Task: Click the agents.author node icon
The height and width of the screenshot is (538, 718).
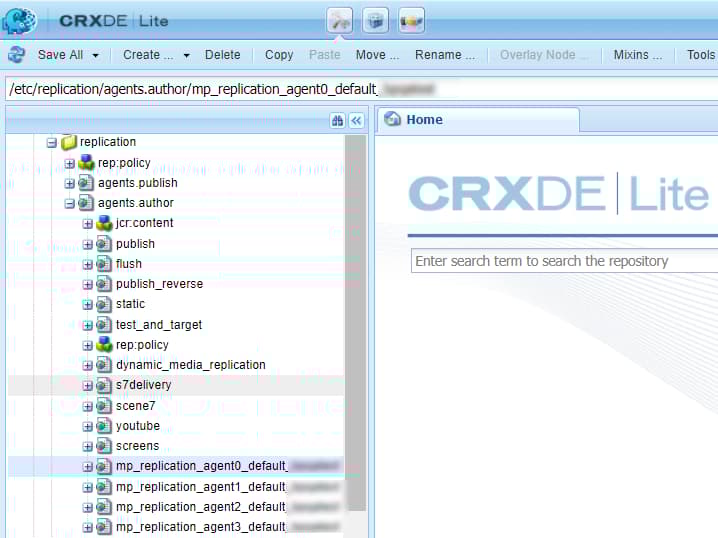Action: point(86,203)
